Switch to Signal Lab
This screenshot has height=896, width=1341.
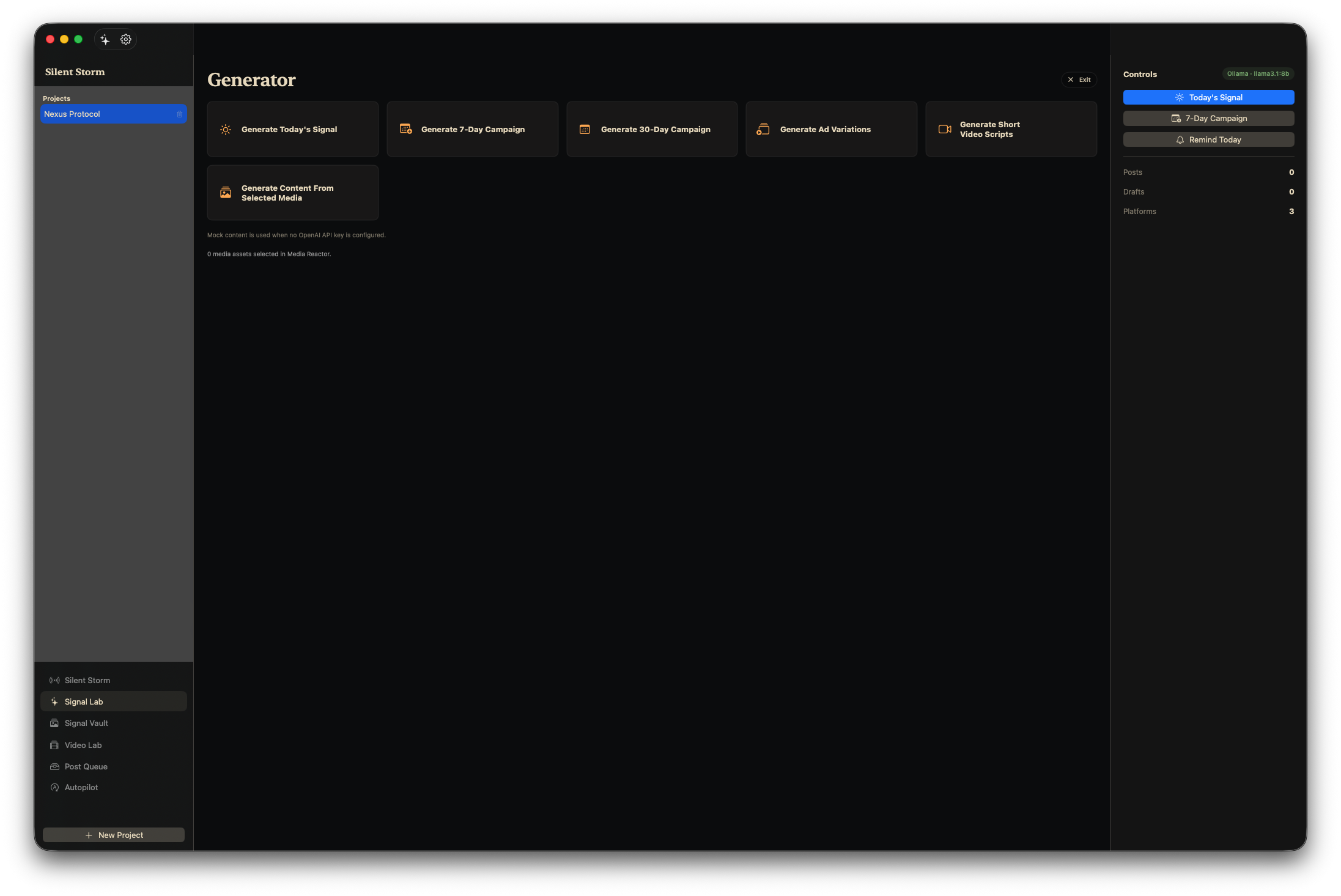114,702
